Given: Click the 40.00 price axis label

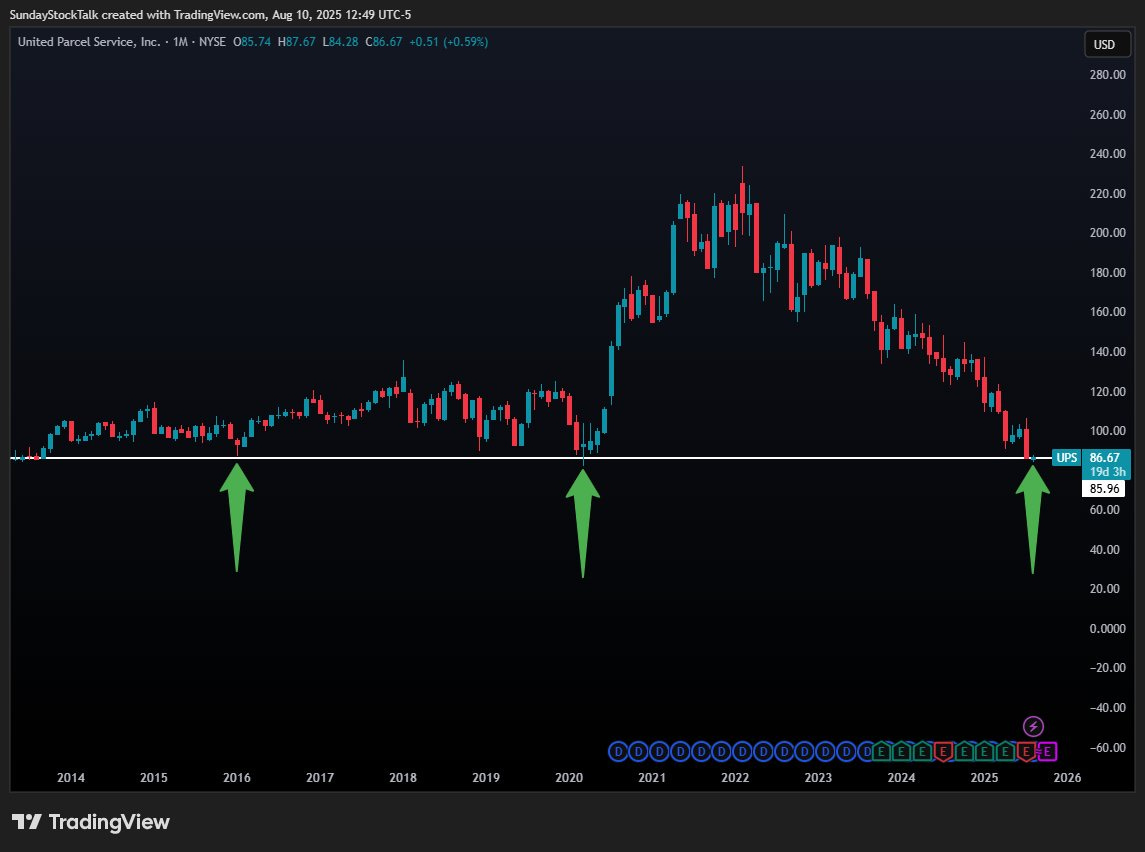Looking at the screenshot, I should click(x=1104, y=549).
